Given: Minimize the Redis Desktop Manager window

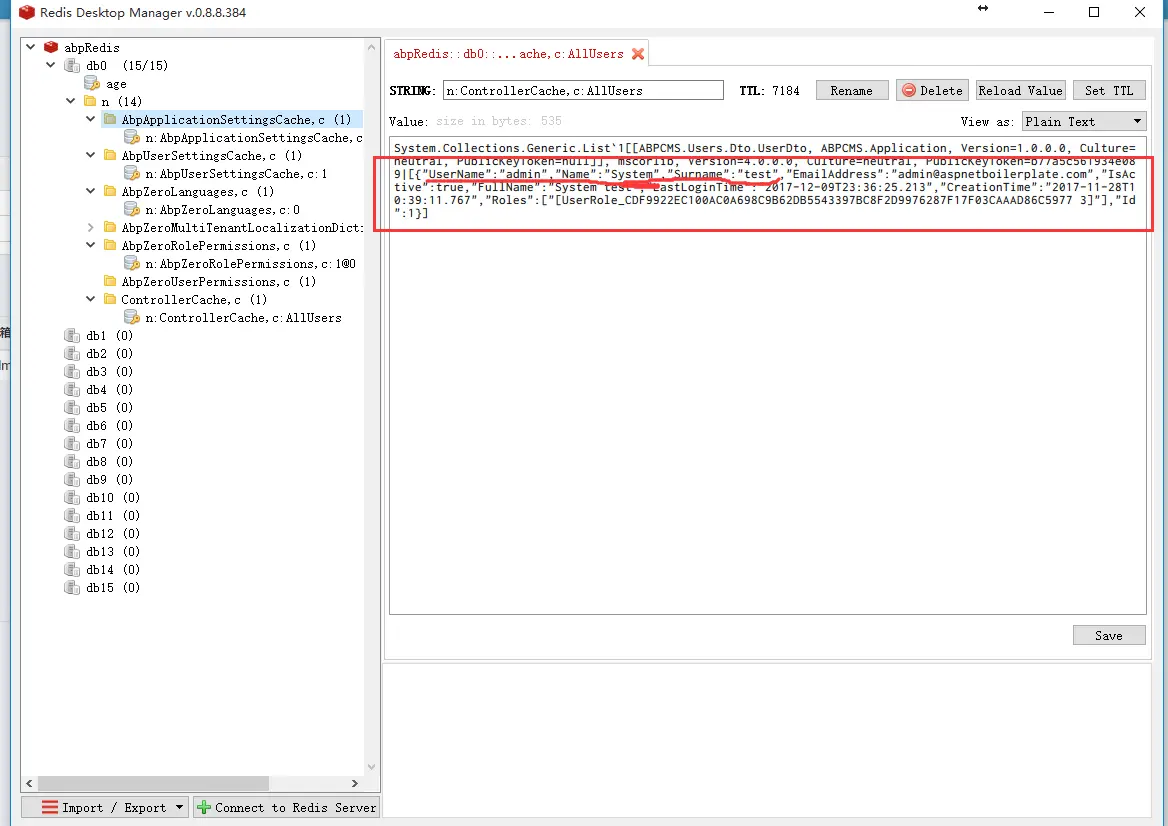Looking at the screenshot, I should pos(1049,12).
